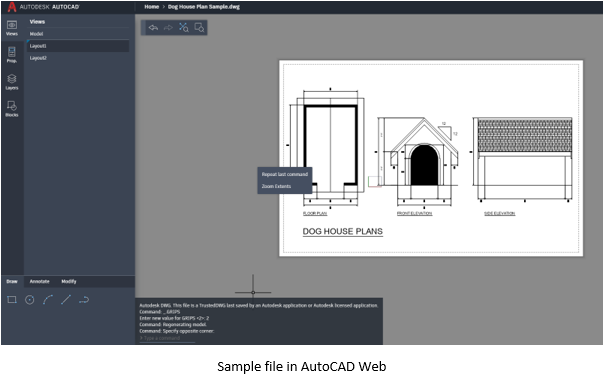
Task: Click the Zoom Extents toolbar icon
Action: tap(184, 27)
